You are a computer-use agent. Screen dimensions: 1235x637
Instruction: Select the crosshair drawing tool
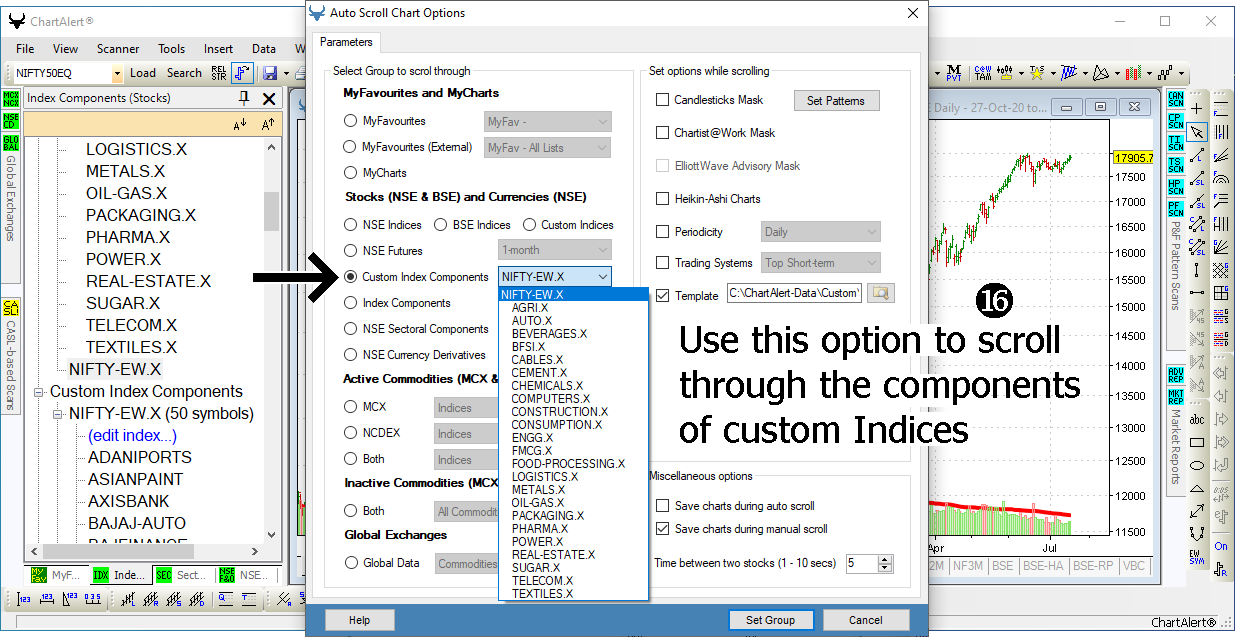[1198, 108]
